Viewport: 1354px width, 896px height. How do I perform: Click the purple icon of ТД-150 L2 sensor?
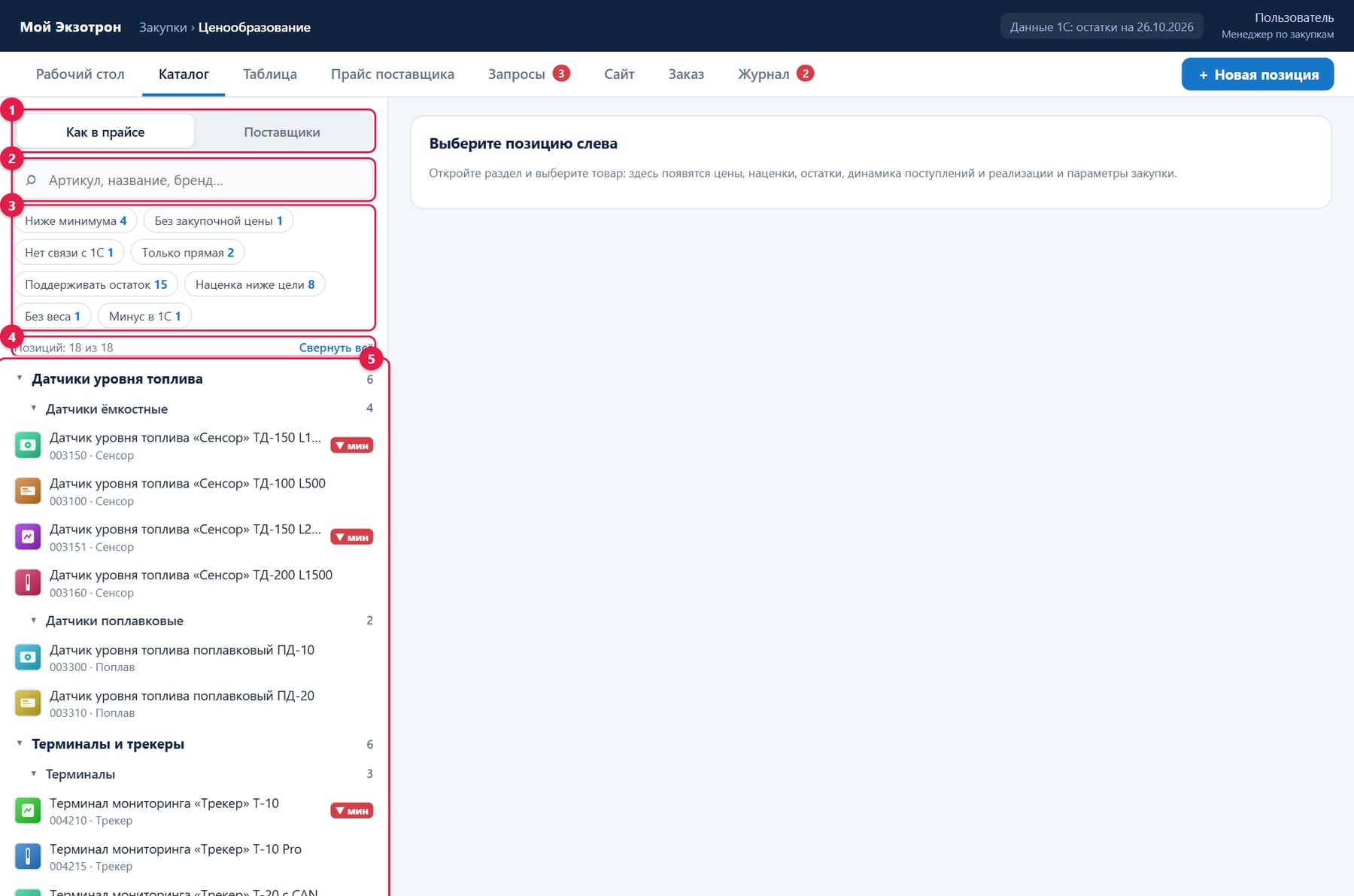(x=28, y=537)
